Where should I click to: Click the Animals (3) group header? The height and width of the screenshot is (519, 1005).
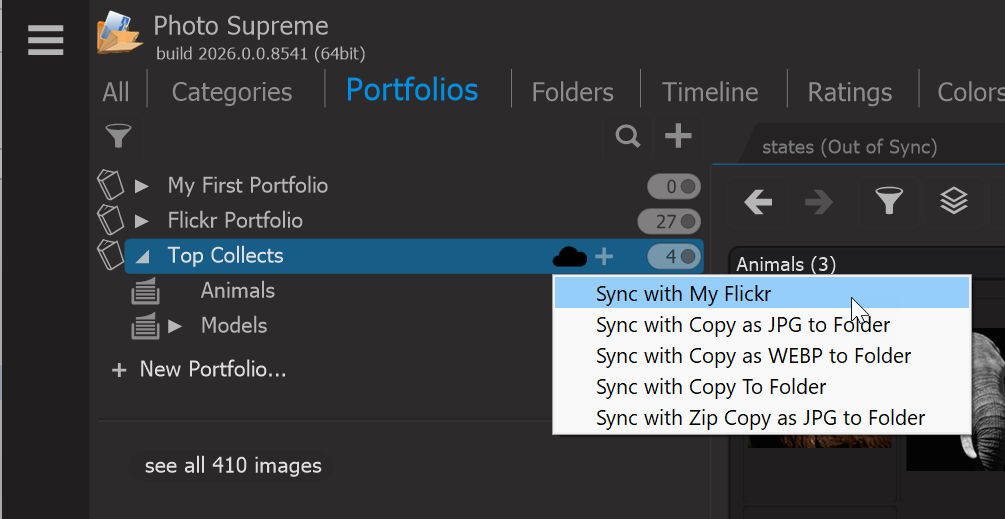786,264
